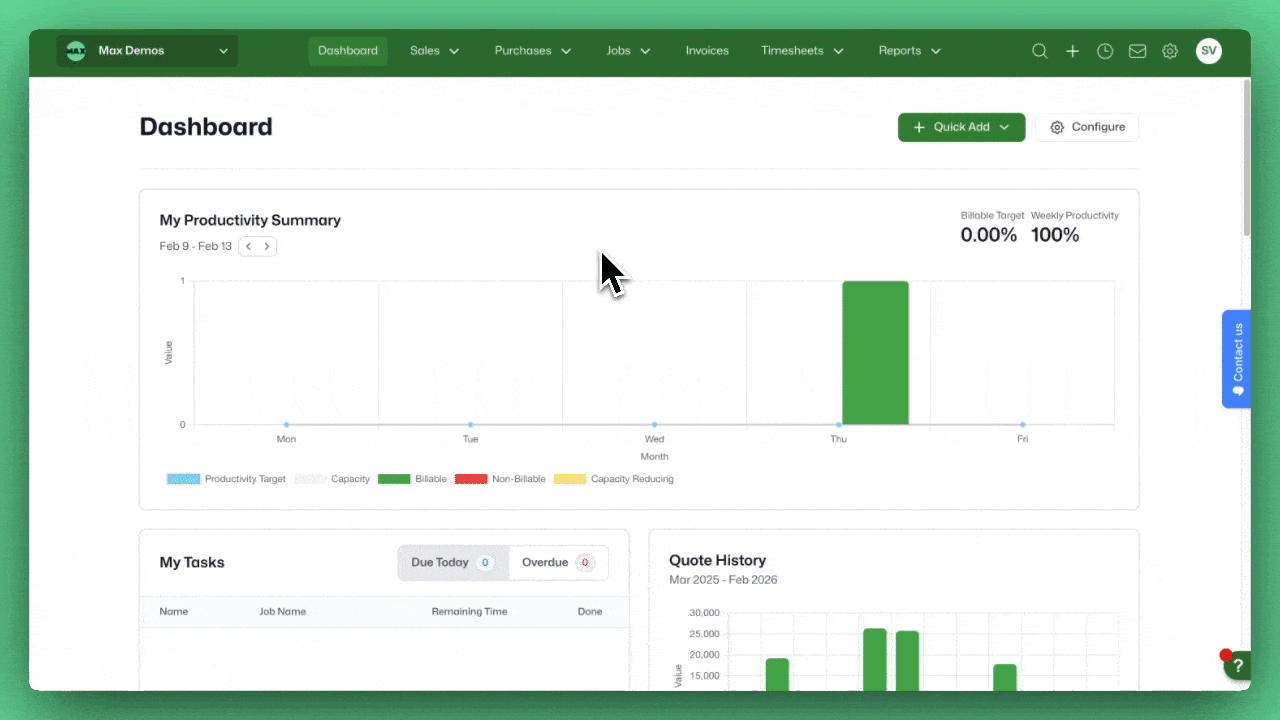Screen dimensions: 1280x720
Task: Go to the Invoices menu item
Action: (707, 51)
